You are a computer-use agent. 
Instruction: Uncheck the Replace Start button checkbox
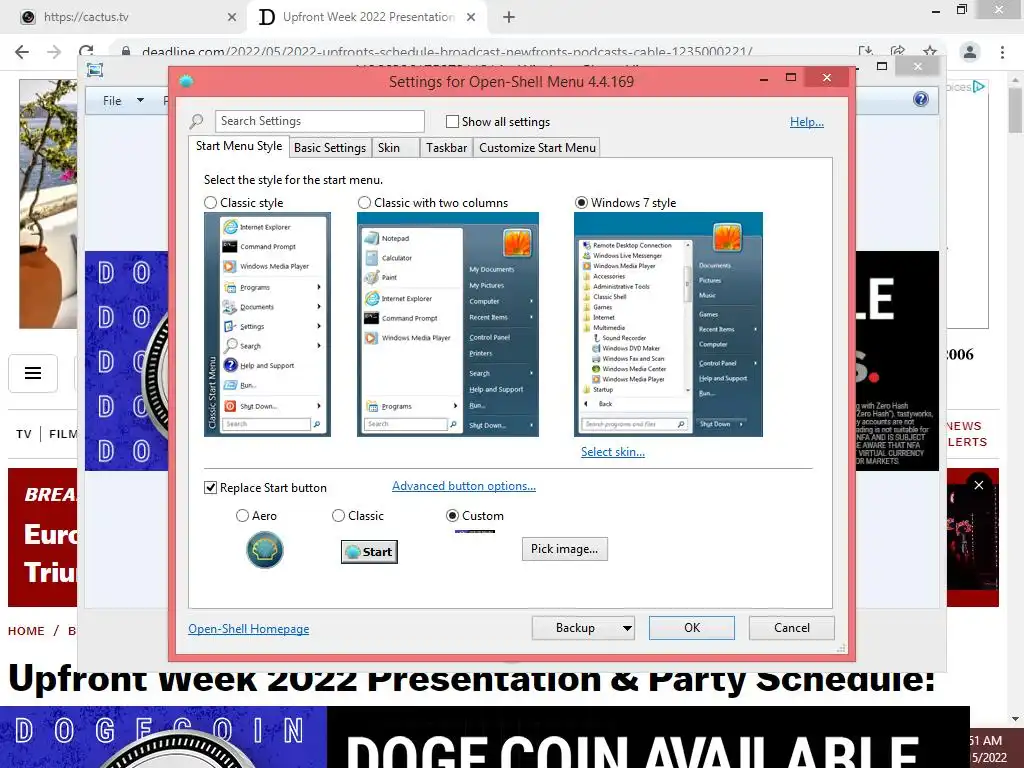(x=210, y=488)
